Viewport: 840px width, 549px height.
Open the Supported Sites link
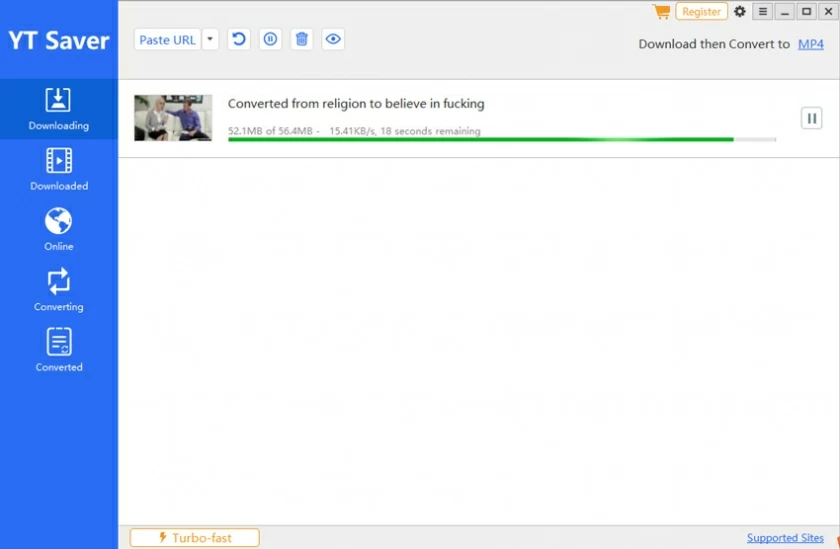(785, 538)
